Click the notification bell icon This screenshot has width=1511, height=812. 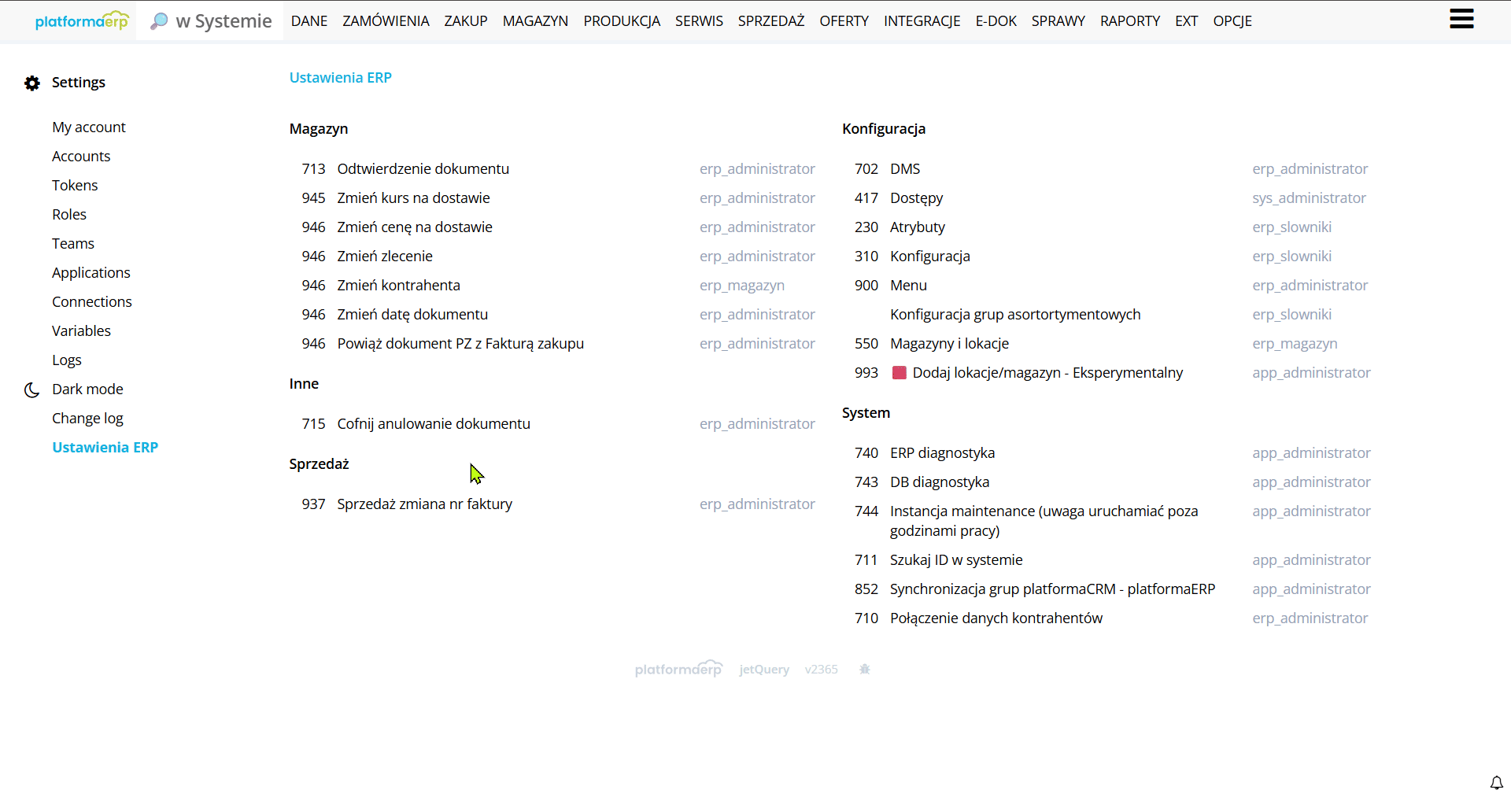point(1496,783)
